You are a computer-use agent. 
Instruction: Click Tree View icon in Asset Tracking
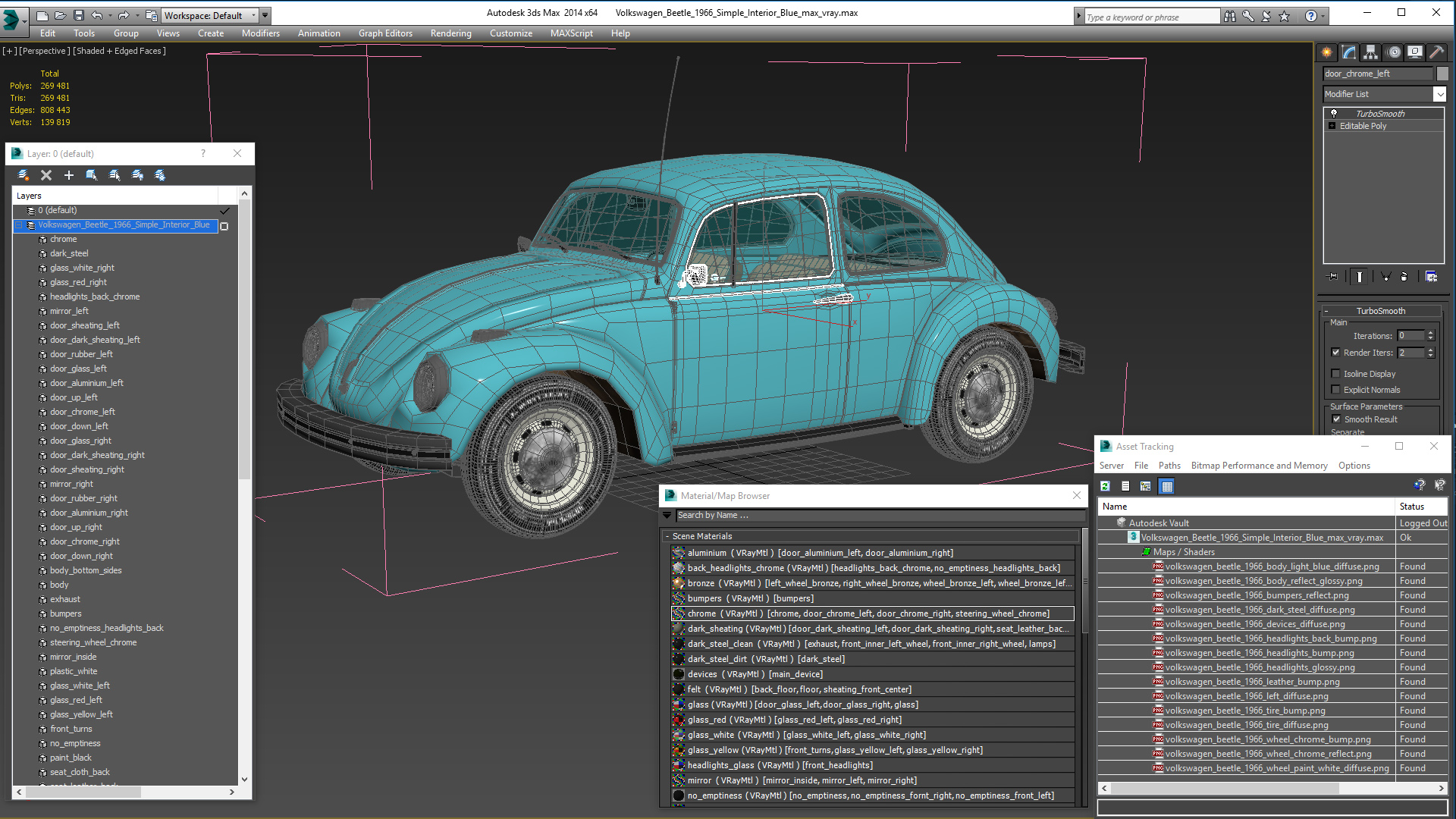[1146, 486]
